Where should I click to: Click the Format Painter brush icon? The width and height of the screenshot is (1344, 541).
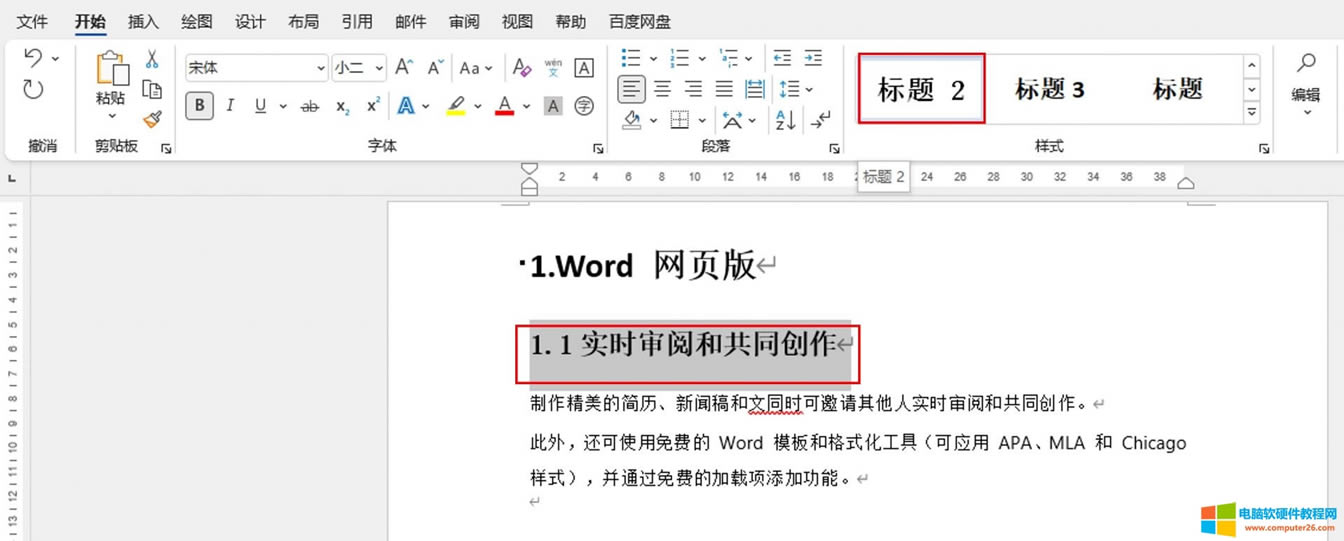152,120
